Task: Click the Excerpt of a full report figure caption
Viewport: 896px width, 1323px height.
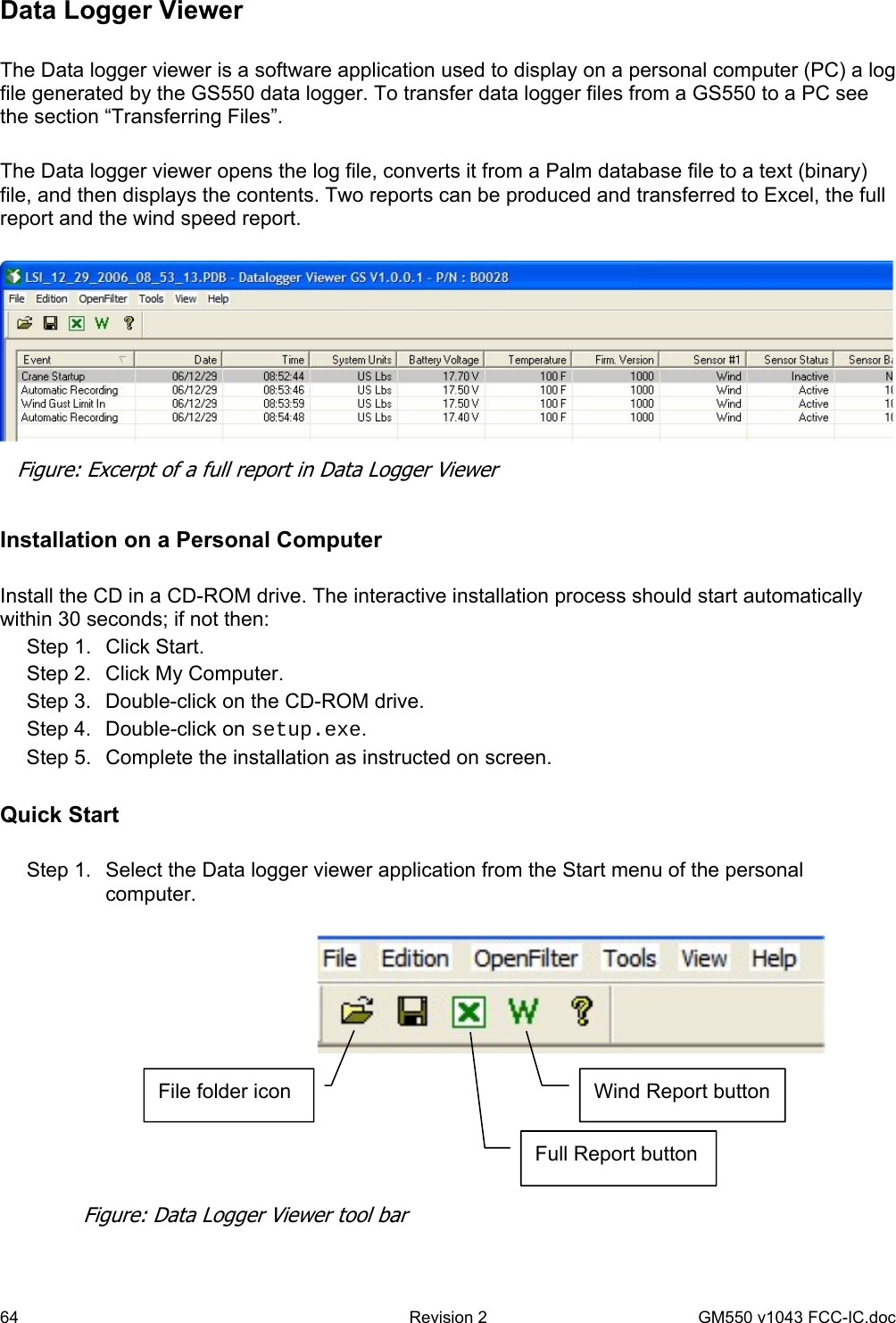Action: point(258,470)
